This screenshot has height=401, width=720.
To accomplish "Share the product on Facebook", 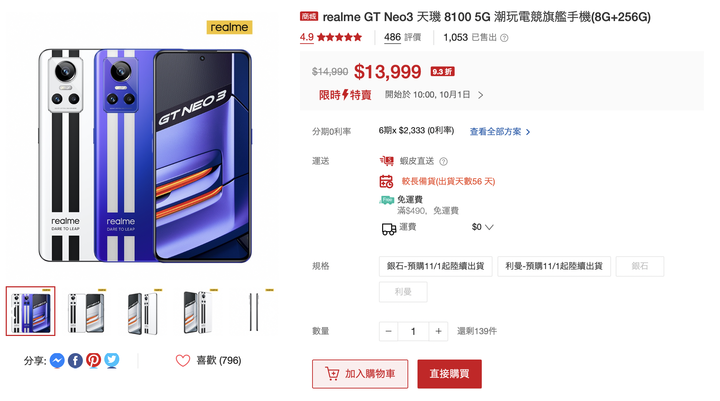I will 75,361.
